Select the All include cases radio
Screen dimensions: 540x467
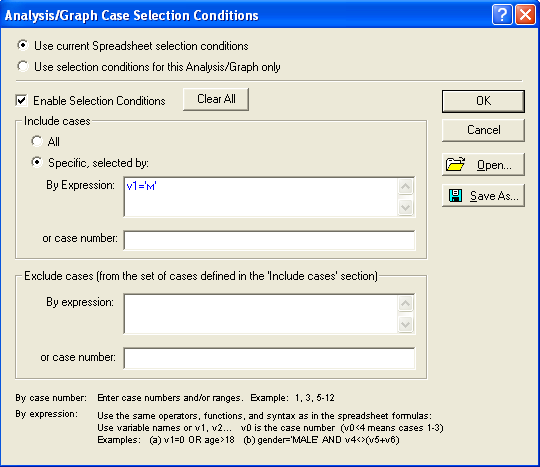click(x=37, y=141)
